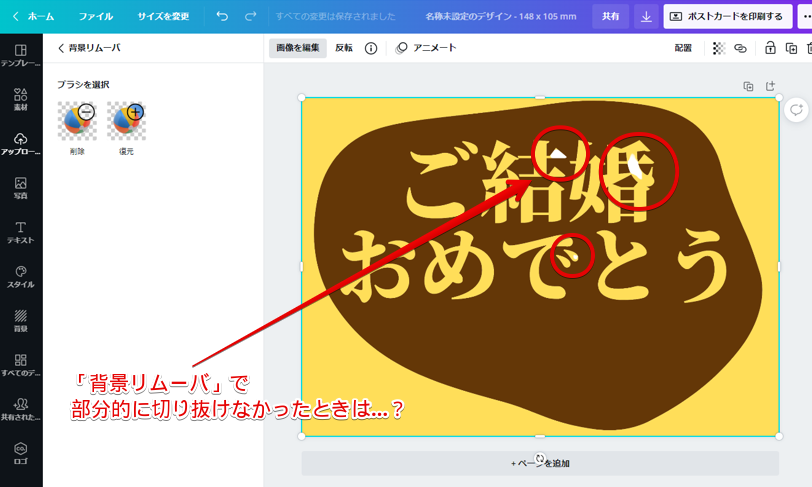This screenshot has height=487, width=812.
Task: Click ポストカードを印刷する button
Action: (728, 17)
